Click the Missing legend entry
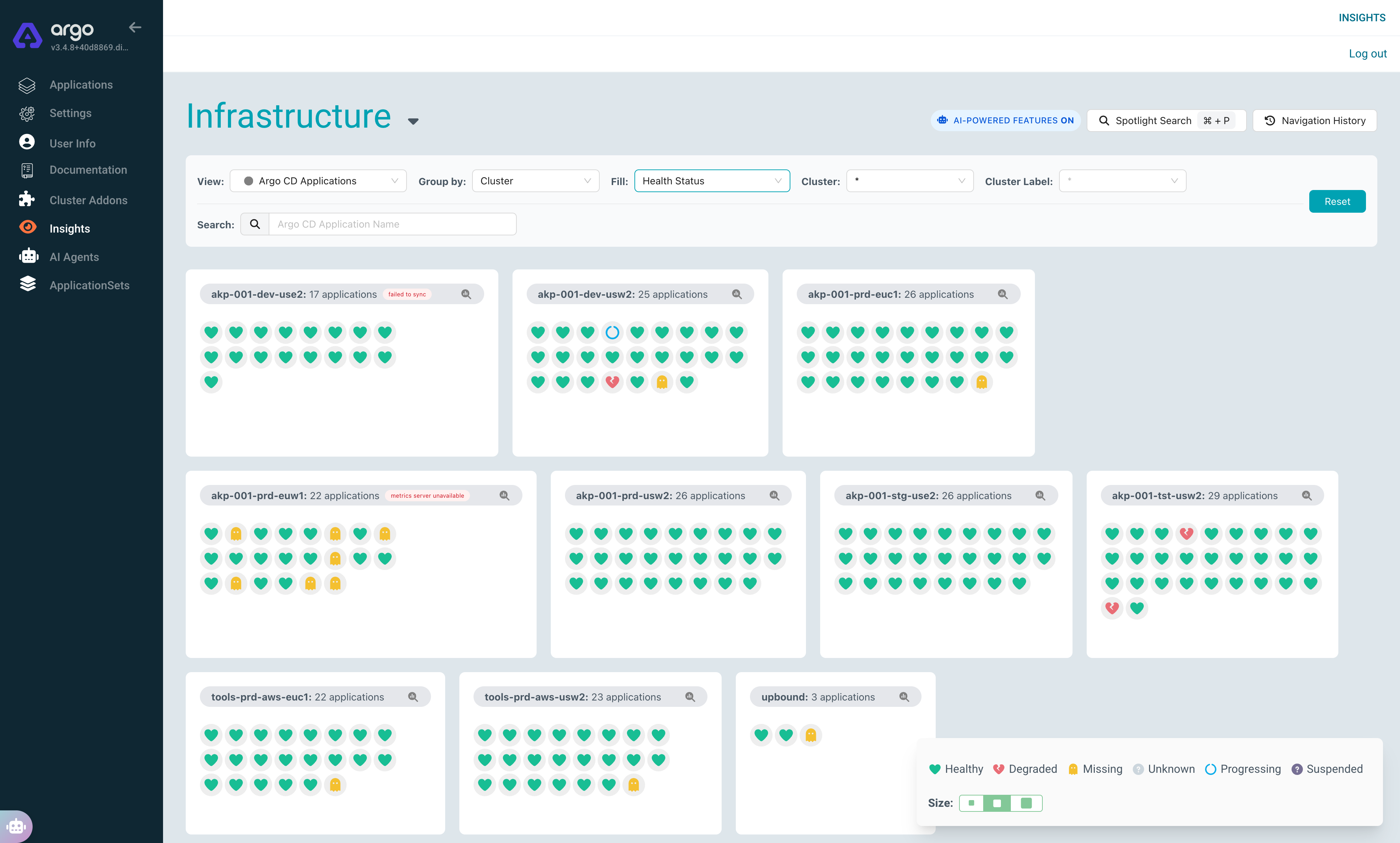1400x843 pixels. pos(1095,769)
